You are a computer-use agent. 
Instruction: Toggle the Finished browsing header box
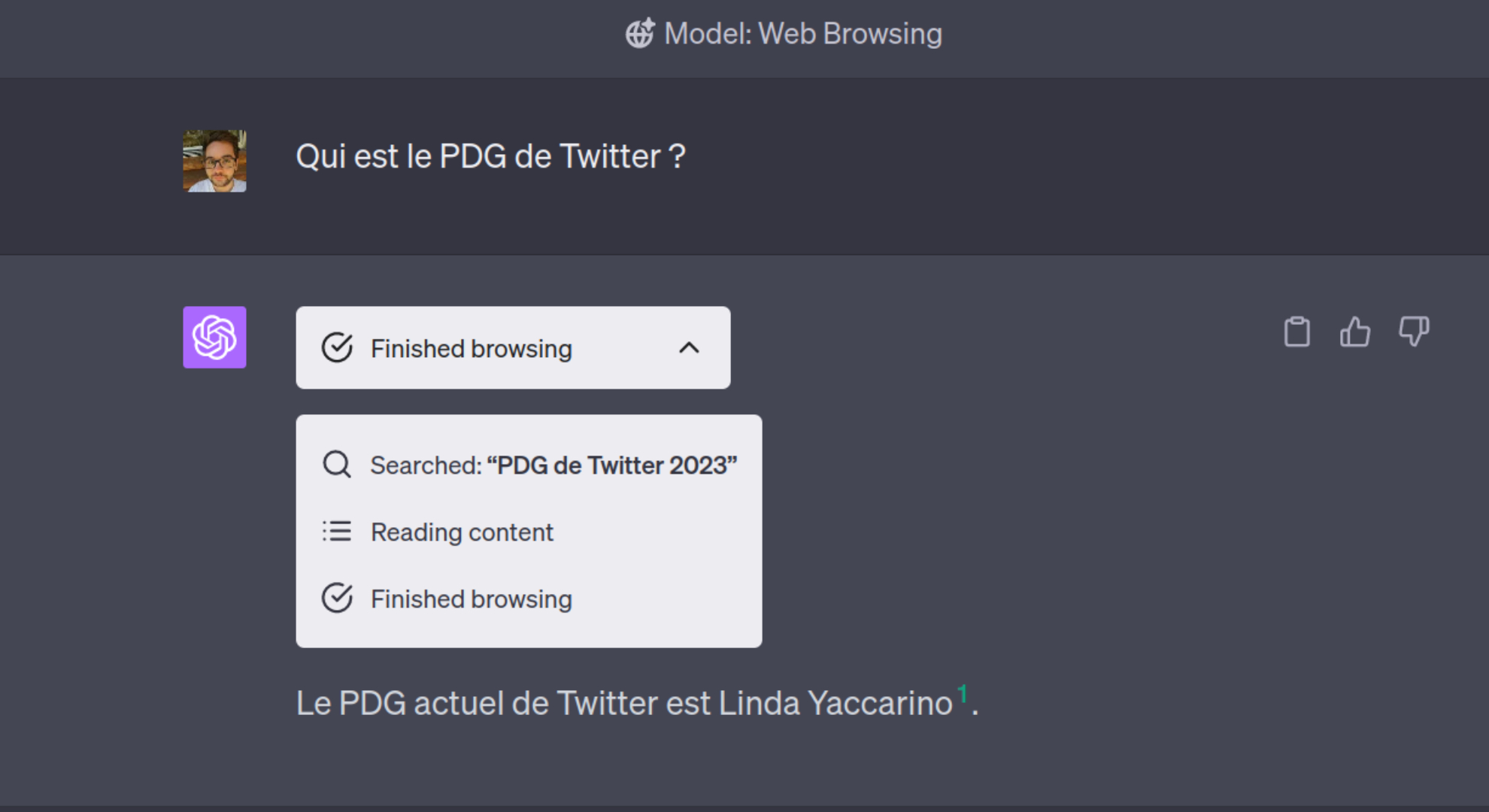tap(513, 347)
